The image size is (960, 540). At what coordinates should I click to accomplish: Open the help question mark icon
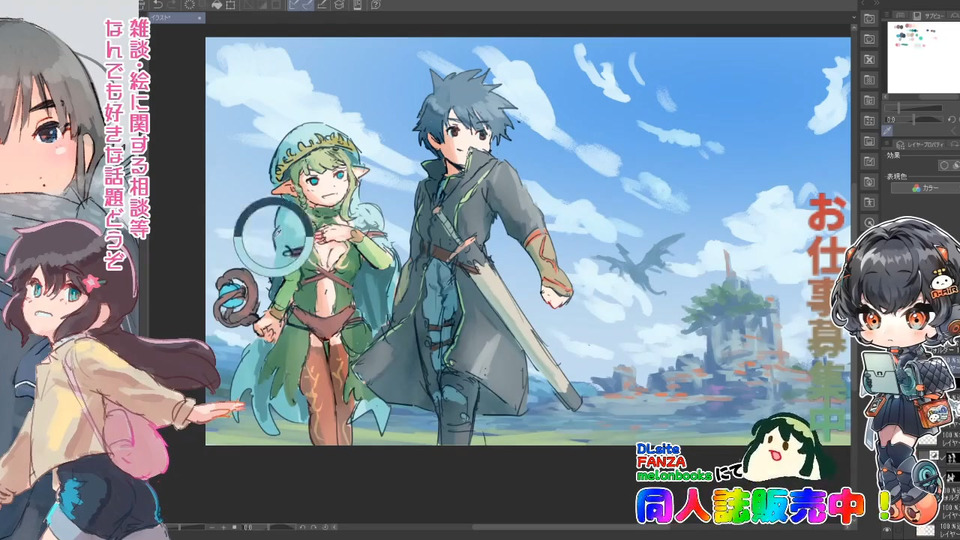(x=375, y=4)
